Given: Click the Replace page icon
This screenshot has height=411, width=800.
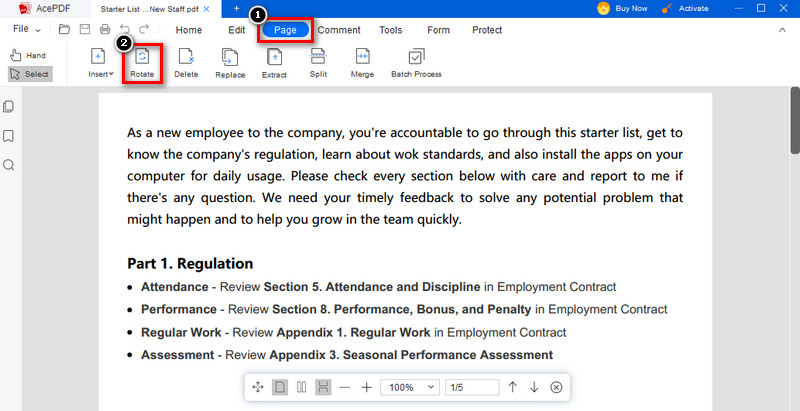Looking at the screenshot, I should click(230, 62).
